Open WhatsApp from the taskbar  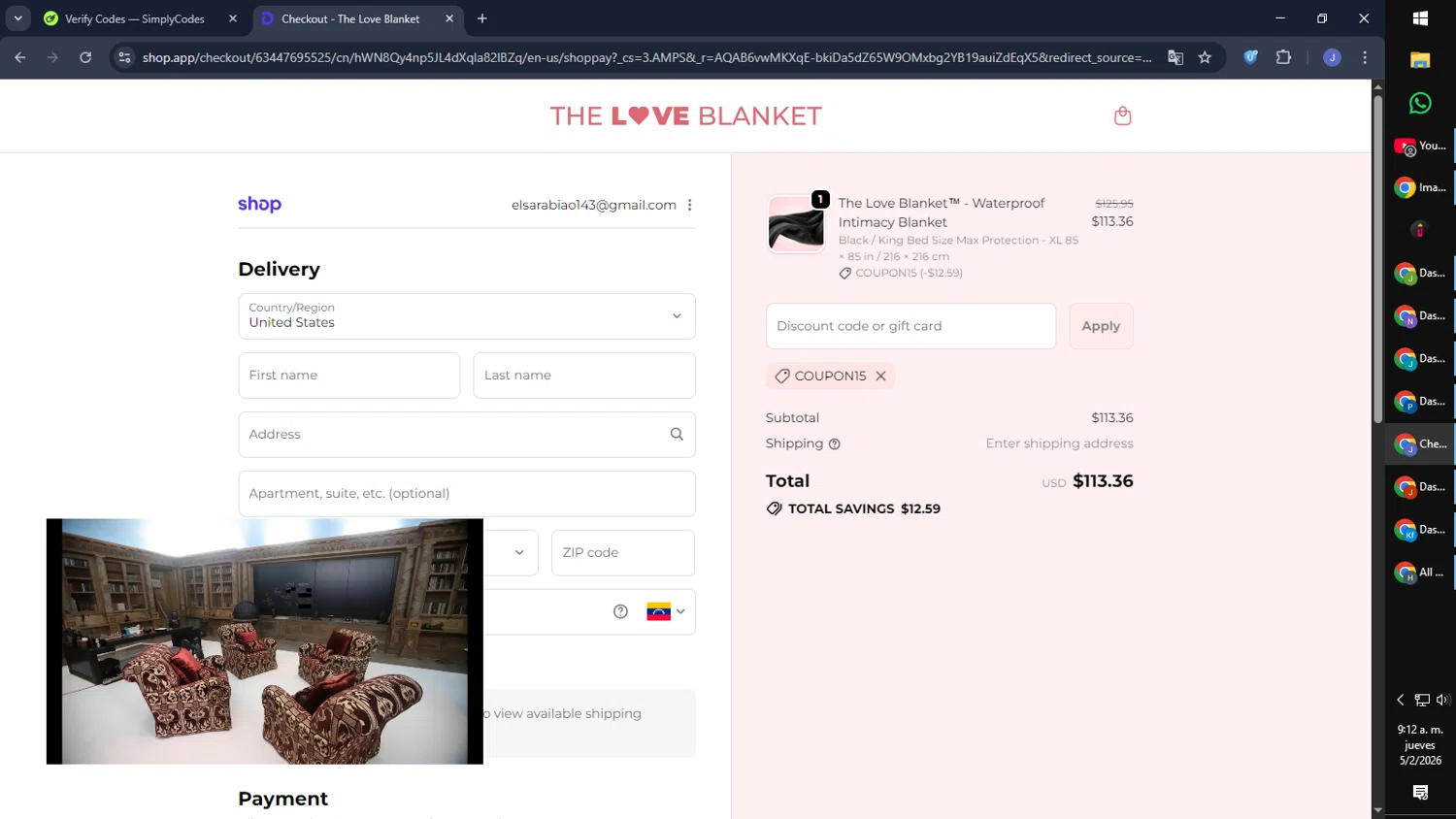point(1420,103)
